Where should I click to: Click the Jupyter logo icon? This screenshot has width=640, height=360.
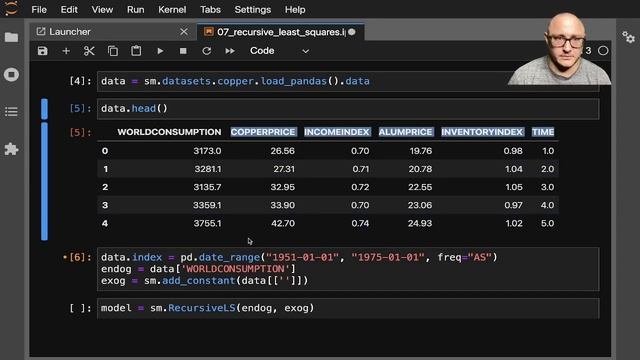(11, 8)
